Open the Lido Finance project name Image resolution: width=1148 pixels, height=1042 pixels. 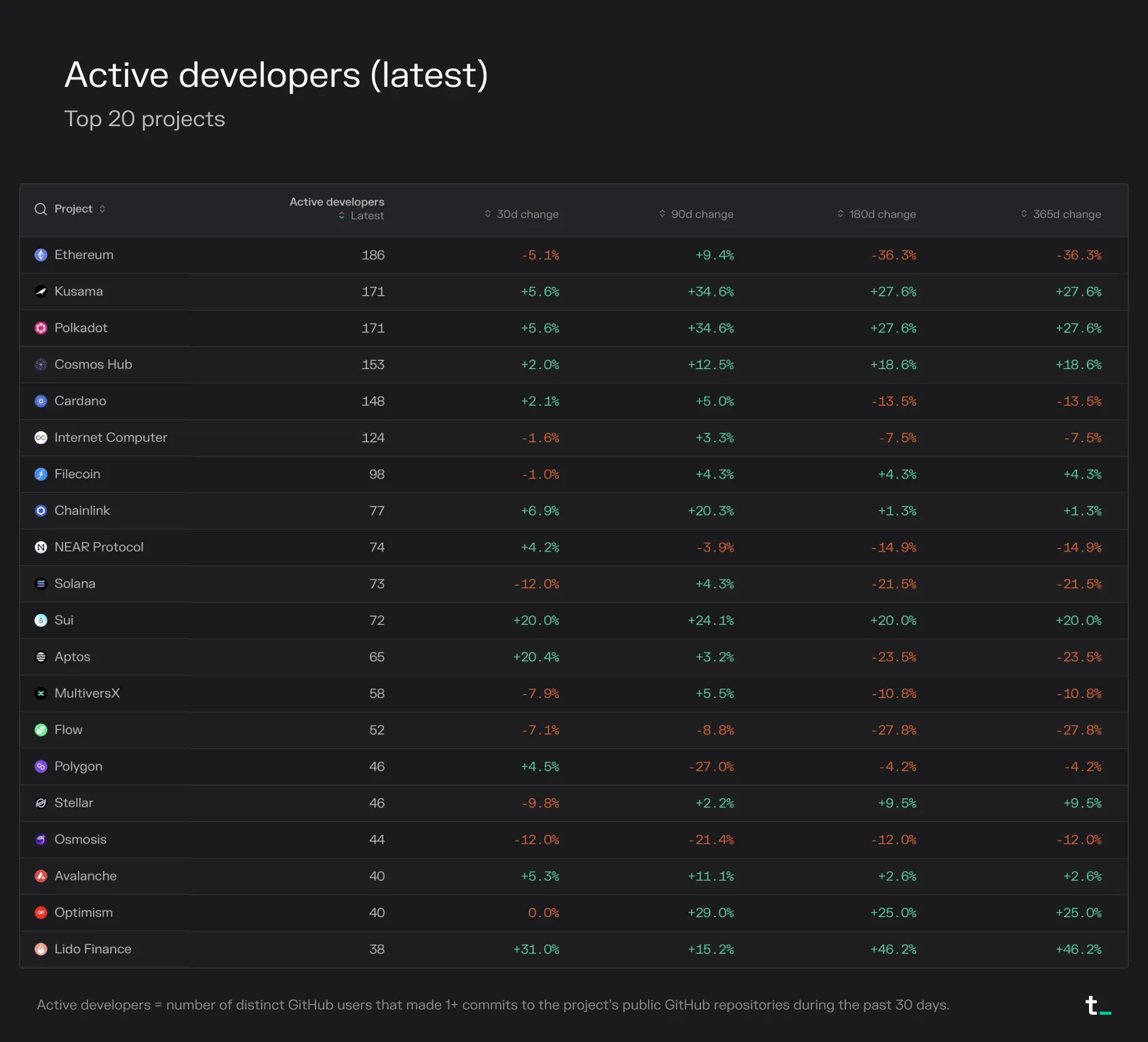click(93, 949)
